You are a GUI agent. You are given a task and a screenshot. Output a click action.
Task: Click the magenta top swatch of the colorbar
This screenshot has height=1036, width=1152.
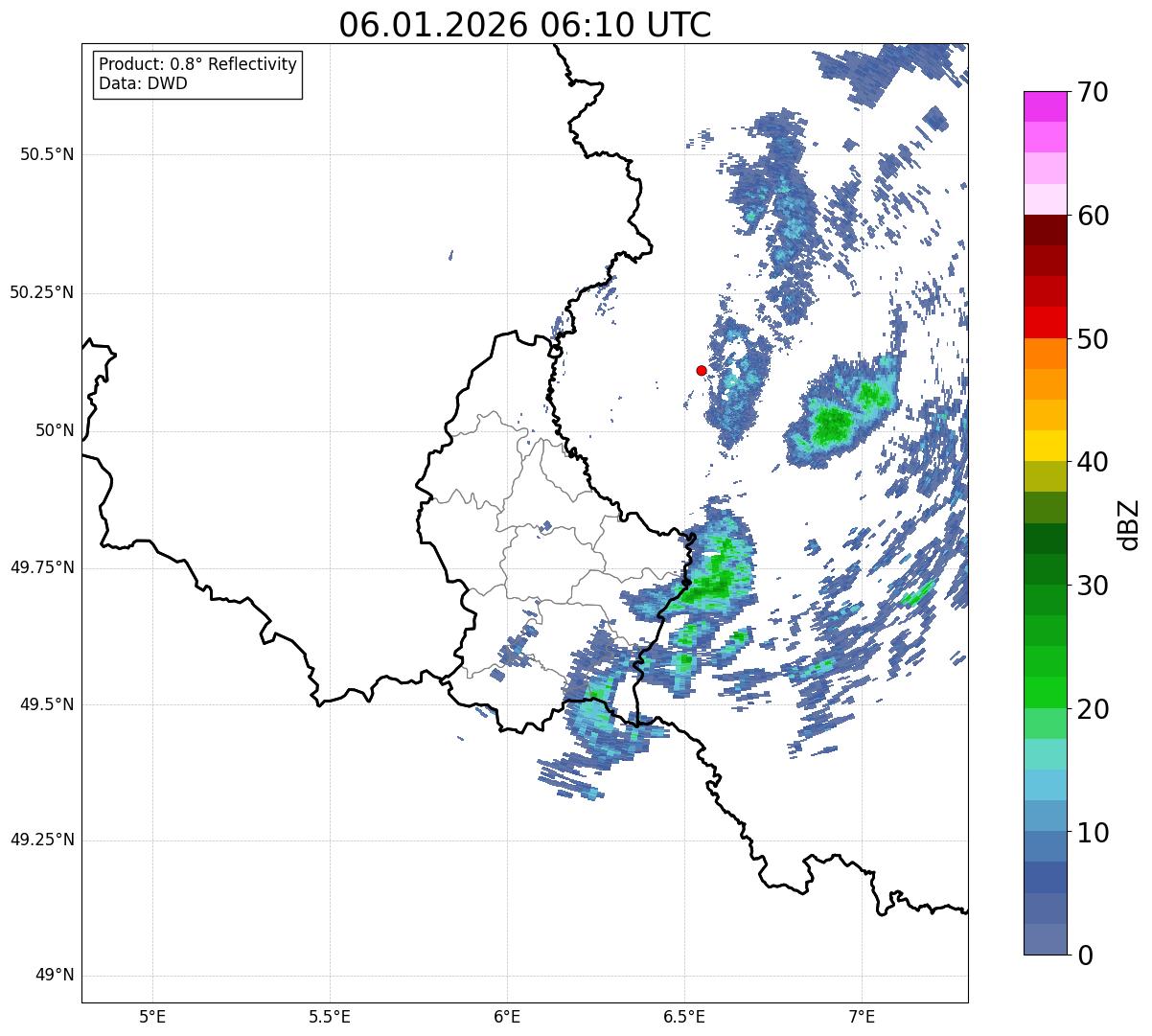click(1045, 106)
